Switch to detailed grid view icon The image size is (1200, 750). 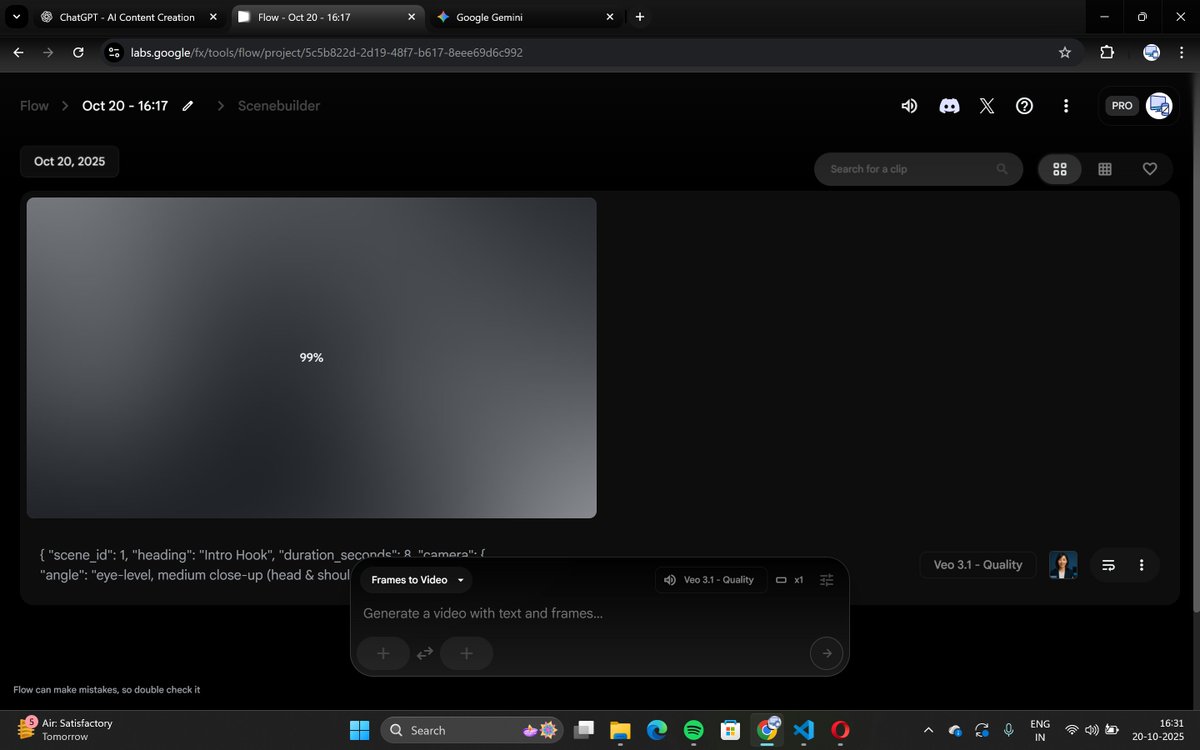1105,169
